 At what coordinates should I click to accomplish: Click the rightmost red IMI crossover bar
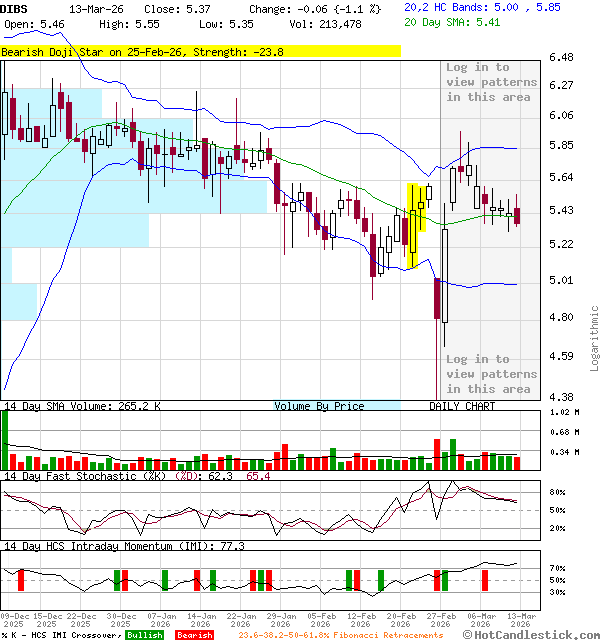click(485, 580)
